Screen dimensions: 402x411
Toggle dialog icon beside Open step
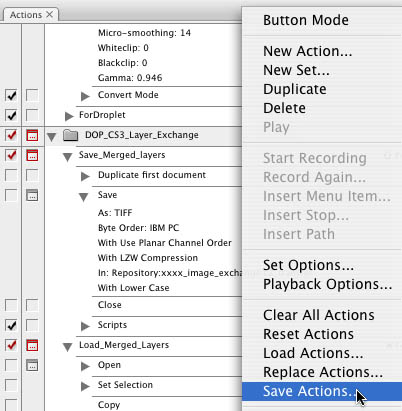(32, 365)
